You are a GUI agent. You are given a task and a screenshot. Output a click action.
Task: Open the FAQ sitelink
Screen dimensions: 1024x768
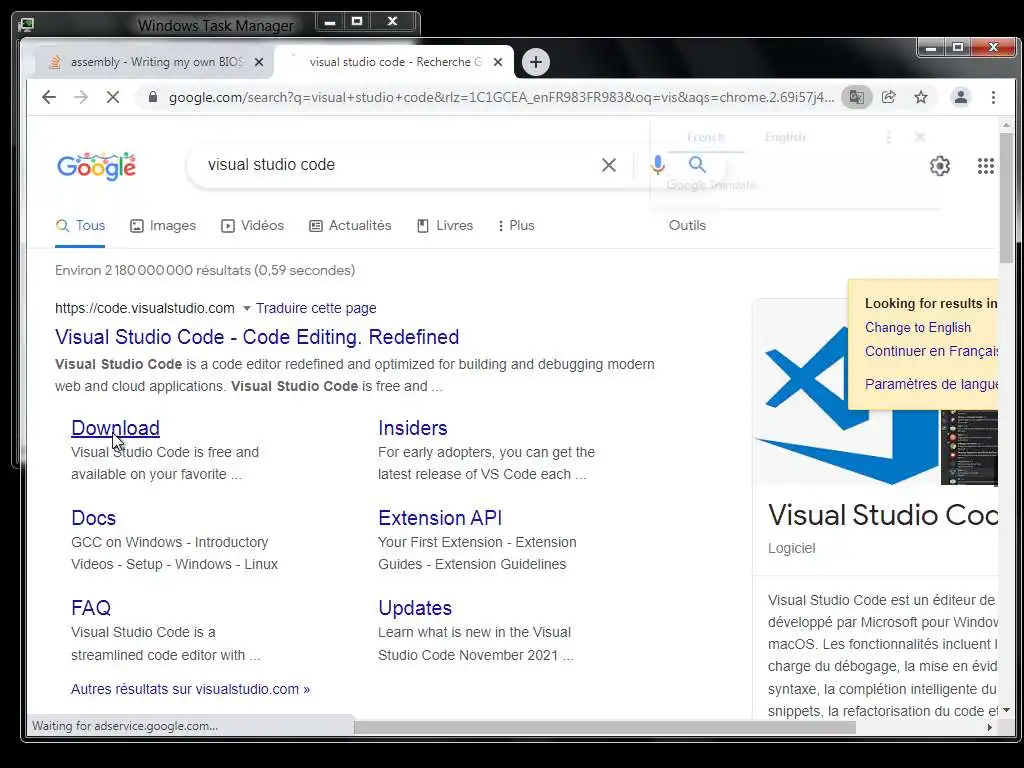(x=91, y=608)
